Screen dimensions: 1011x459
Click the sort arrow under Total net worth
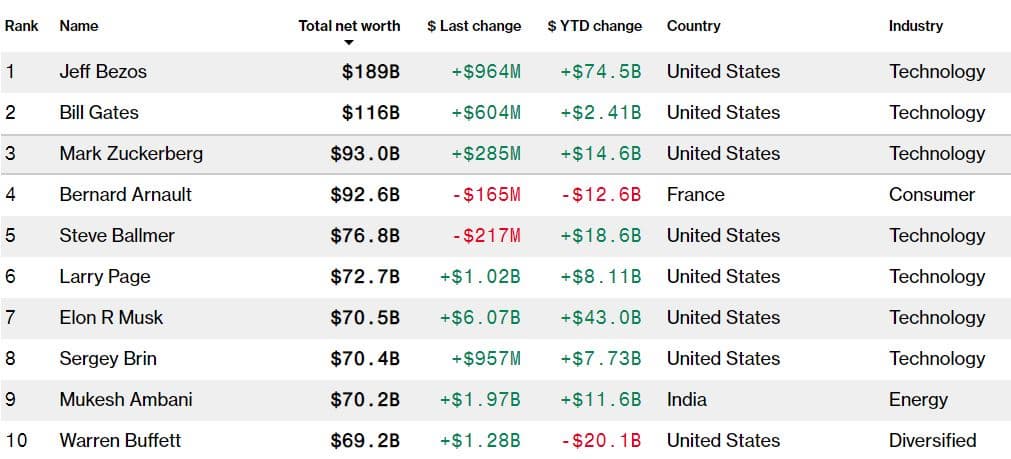click(349, 42)
